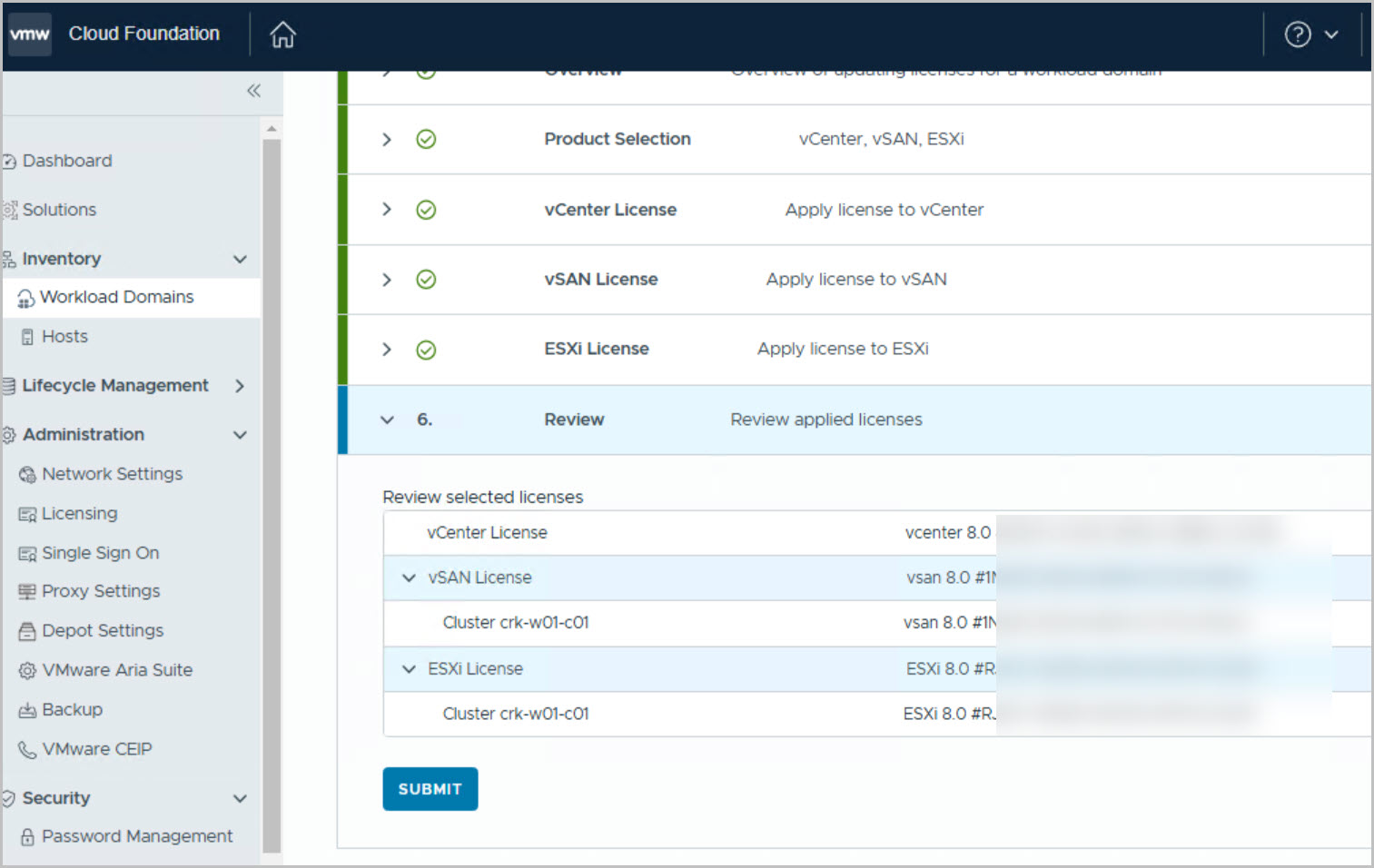This screenshot has width=1374, height=868.
Task: Collapse the Review step chevron
Action: tap(387, 420)
